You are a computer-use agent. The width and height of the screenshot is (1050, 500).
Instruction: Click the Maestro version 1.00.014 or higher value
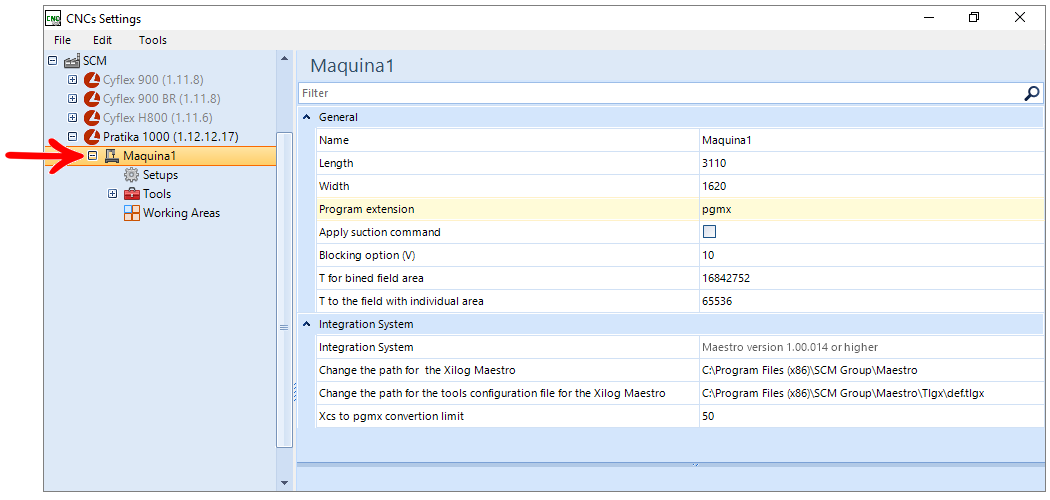point(871,347)
